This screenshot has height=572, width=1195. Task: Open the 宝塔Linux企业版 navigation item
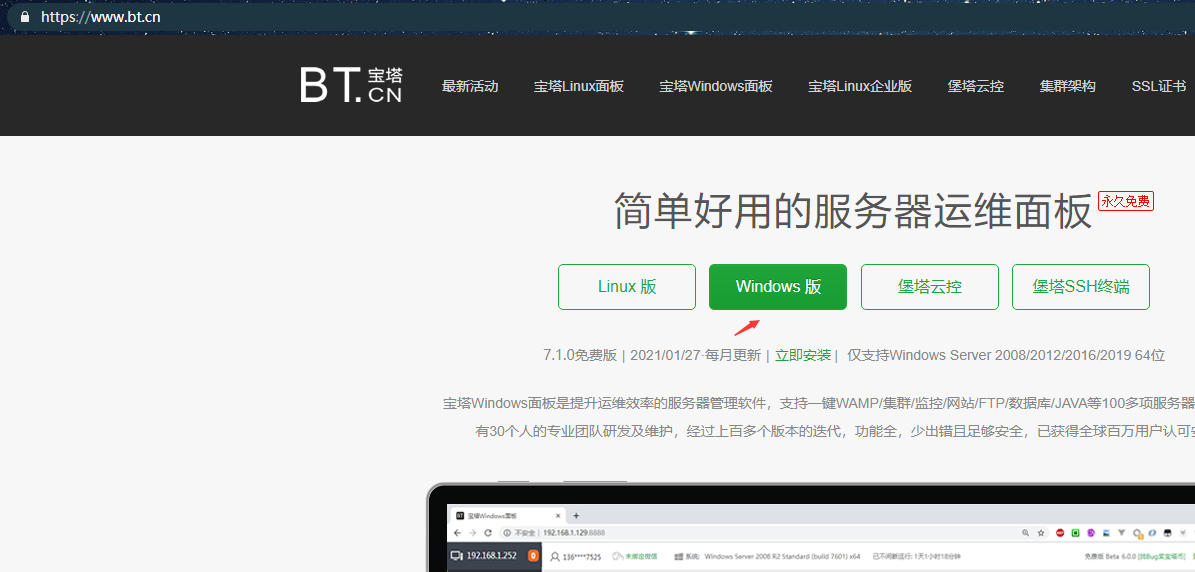(x=860, y=86)
